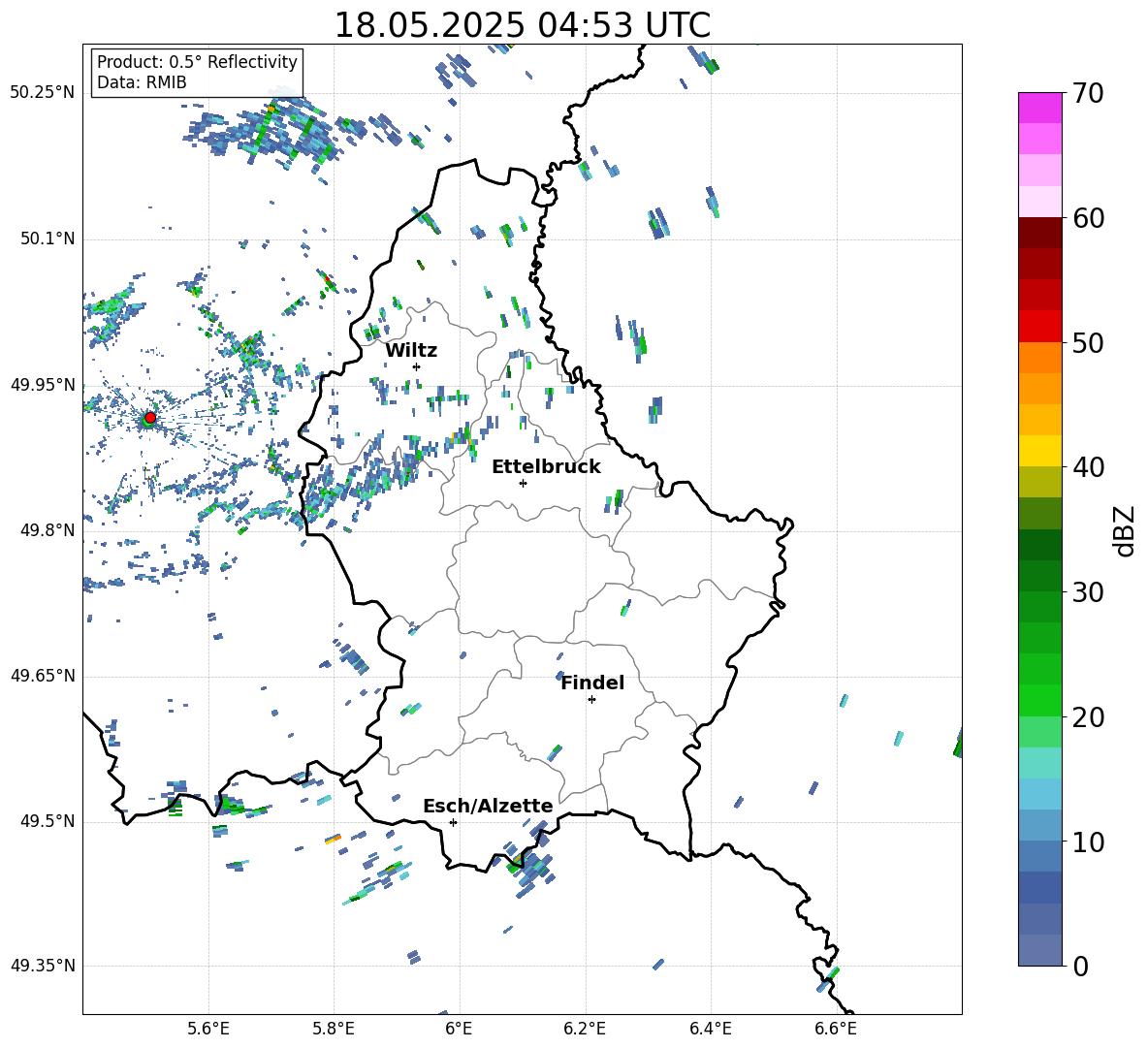This screenshot has height=1048, width=1148.
Task: Click the Findel city label
Action: [592, 683]
